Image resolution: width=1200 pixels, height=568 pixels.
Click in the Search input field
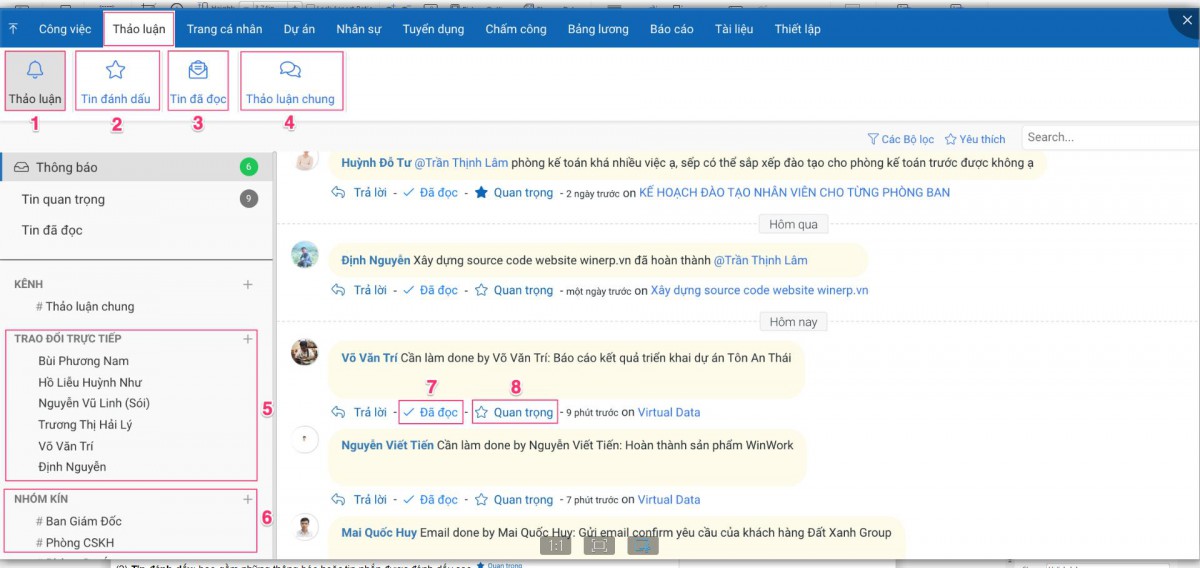click(1110, 137)
